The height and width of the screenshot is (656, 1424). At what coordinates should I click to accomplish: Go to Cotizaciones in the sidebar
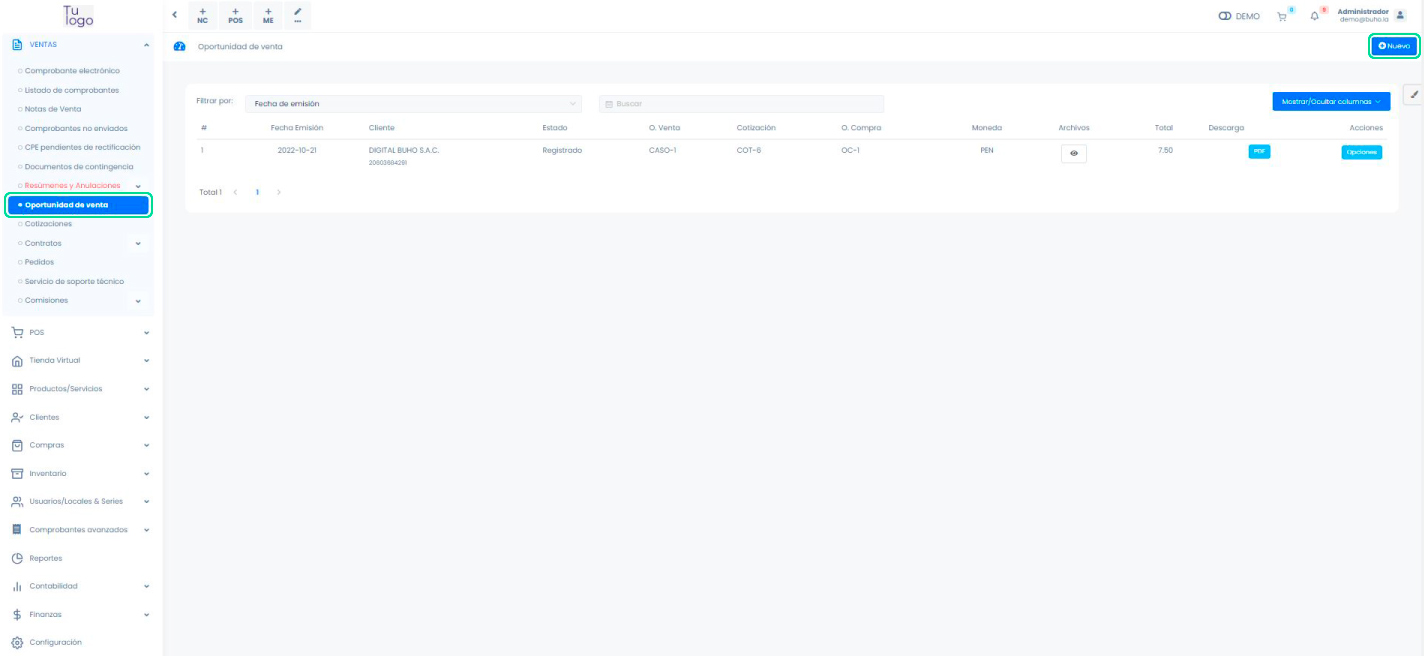48,224
